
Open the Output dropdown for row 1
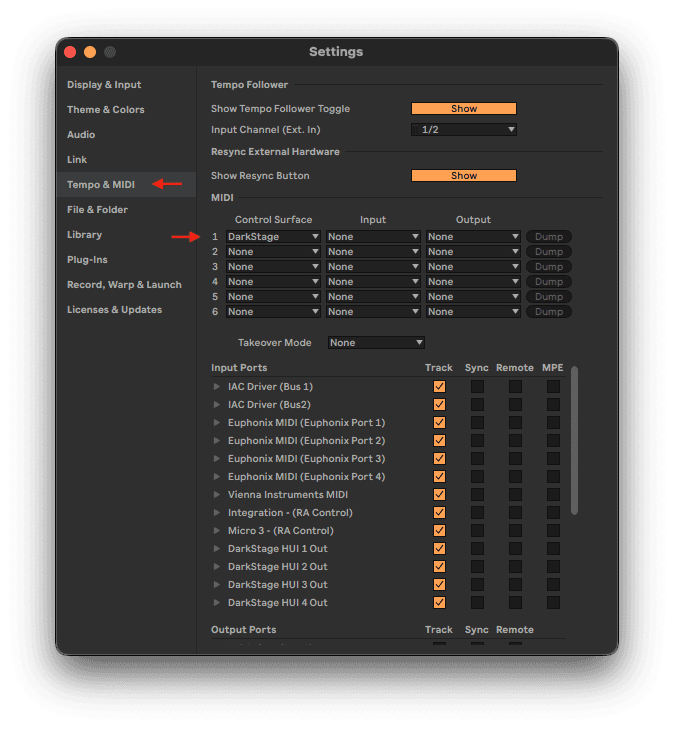(x=473, y=236)
